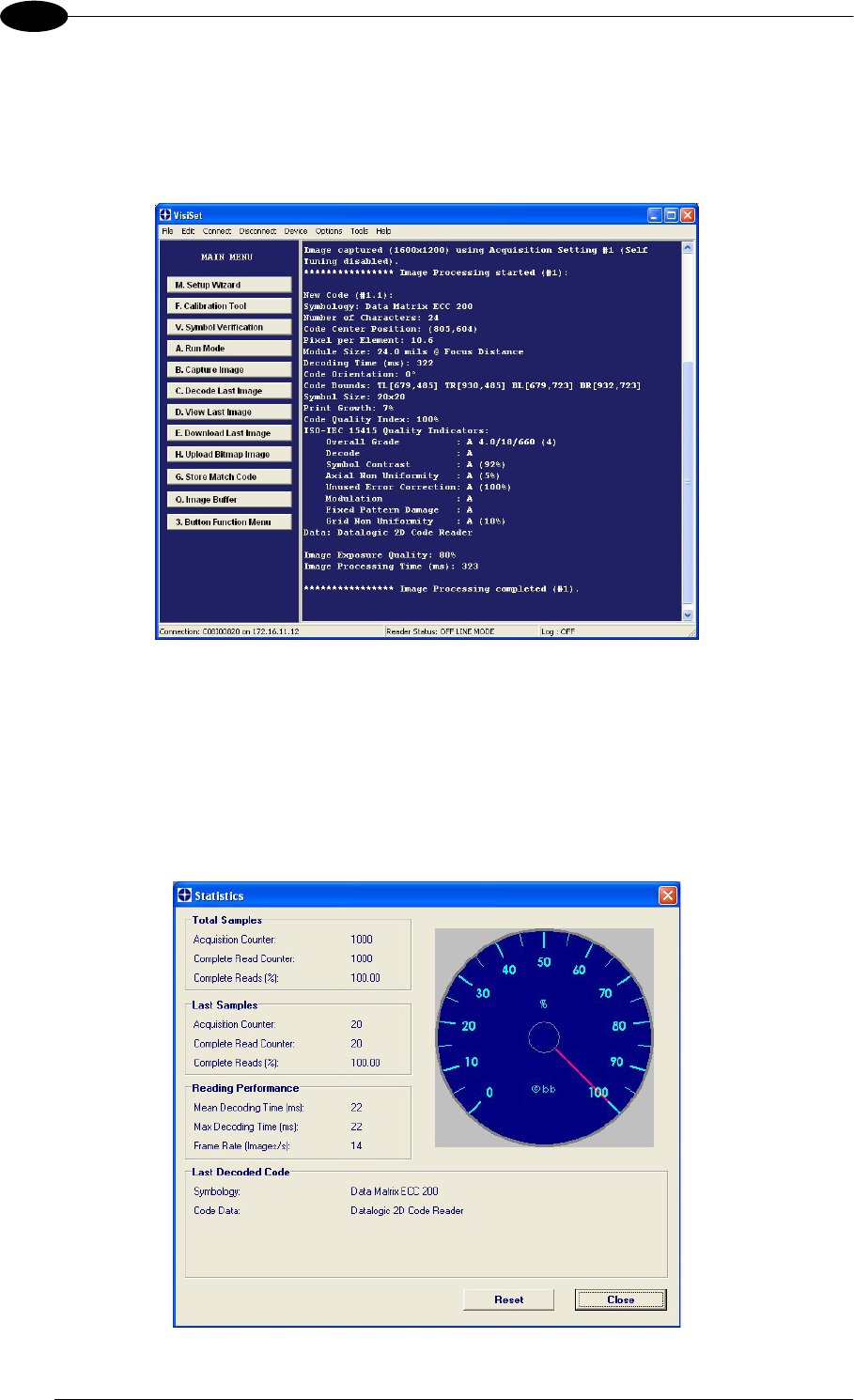Viewport: 854px width, 1400px height.
Task: Click 'Image Exposure Quality: 80%' line
Action: pyautogui.click(x=380, y=555)
